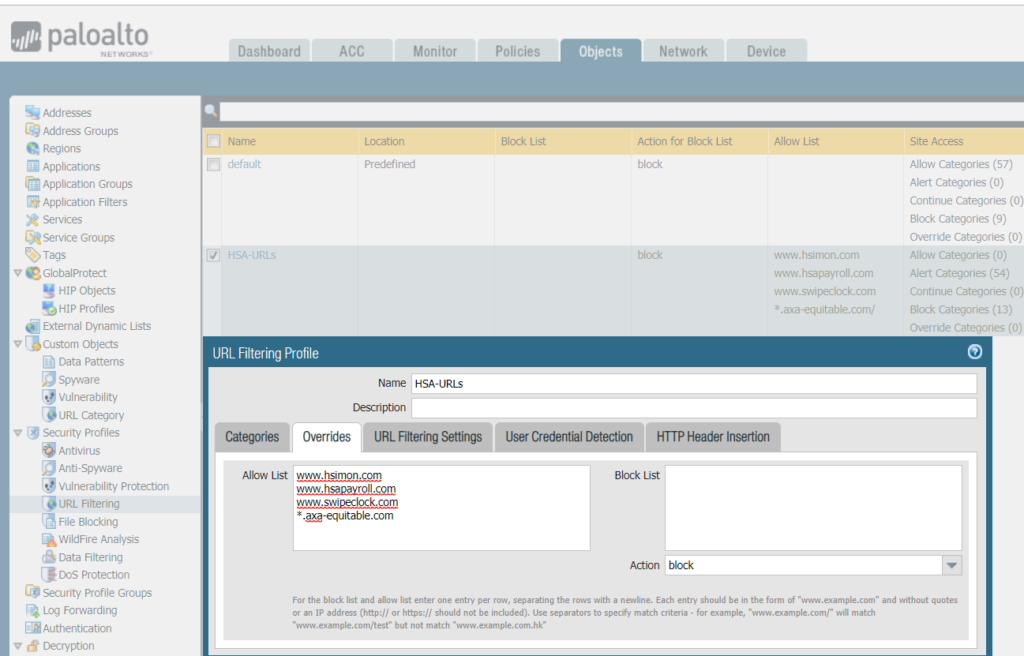The image size is (1024, 656).
Task: Click the Data Filtering icon
Action: (48, 557)
